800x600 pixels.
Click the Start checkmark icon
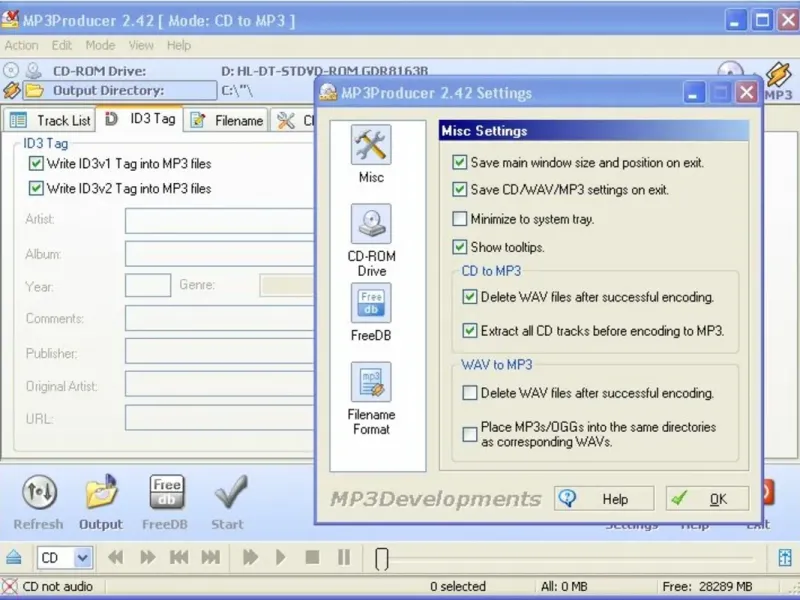click(x=230, y=492)
